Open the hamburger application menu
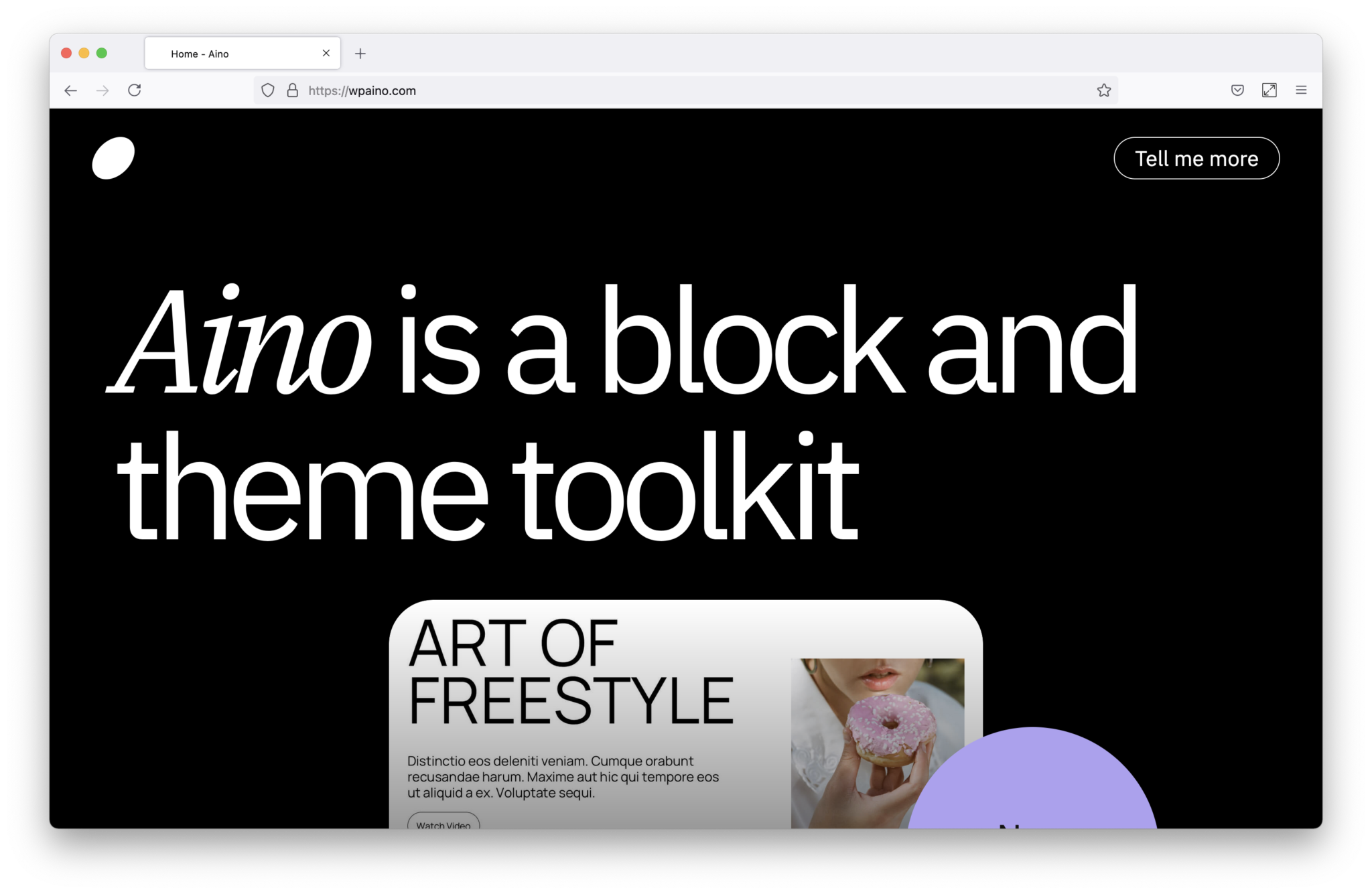Viewport: 1372px width, 894px height. tap(1301, 90)
